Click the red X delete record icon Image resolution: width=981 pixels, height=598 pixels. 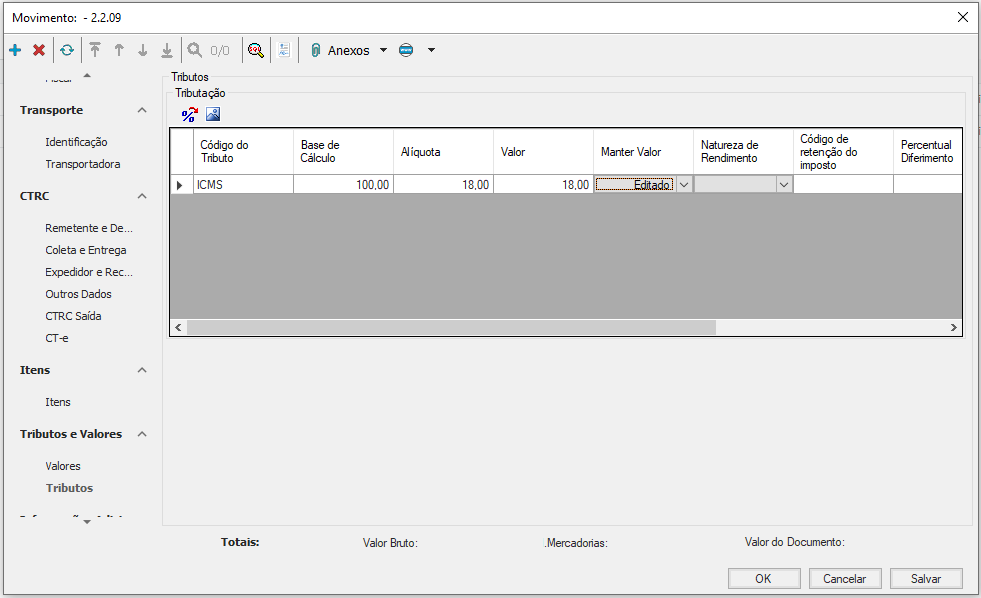(39, 50)
